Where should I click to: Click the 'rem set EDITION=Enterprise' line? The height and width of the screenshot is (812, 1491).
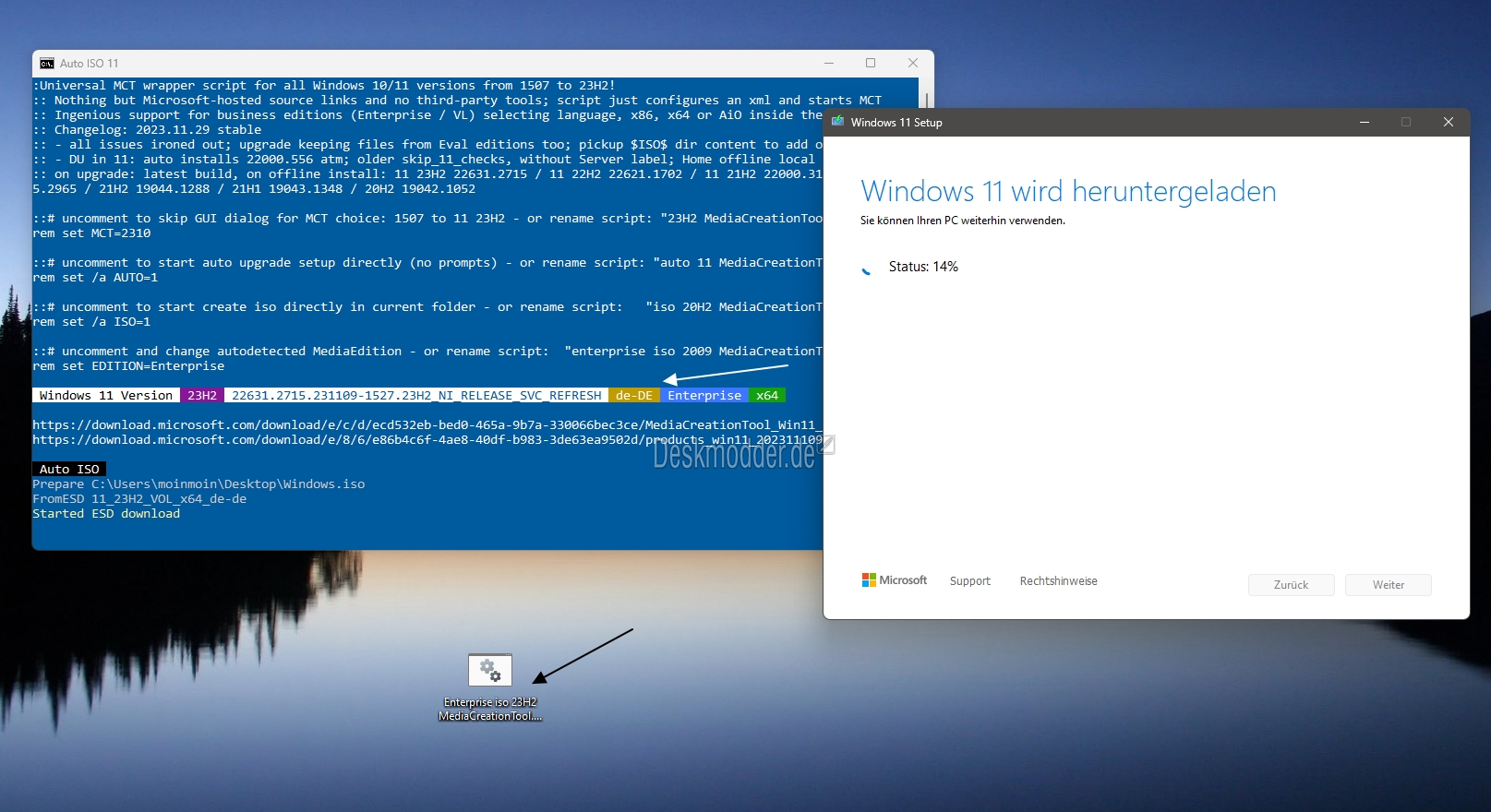128,366
